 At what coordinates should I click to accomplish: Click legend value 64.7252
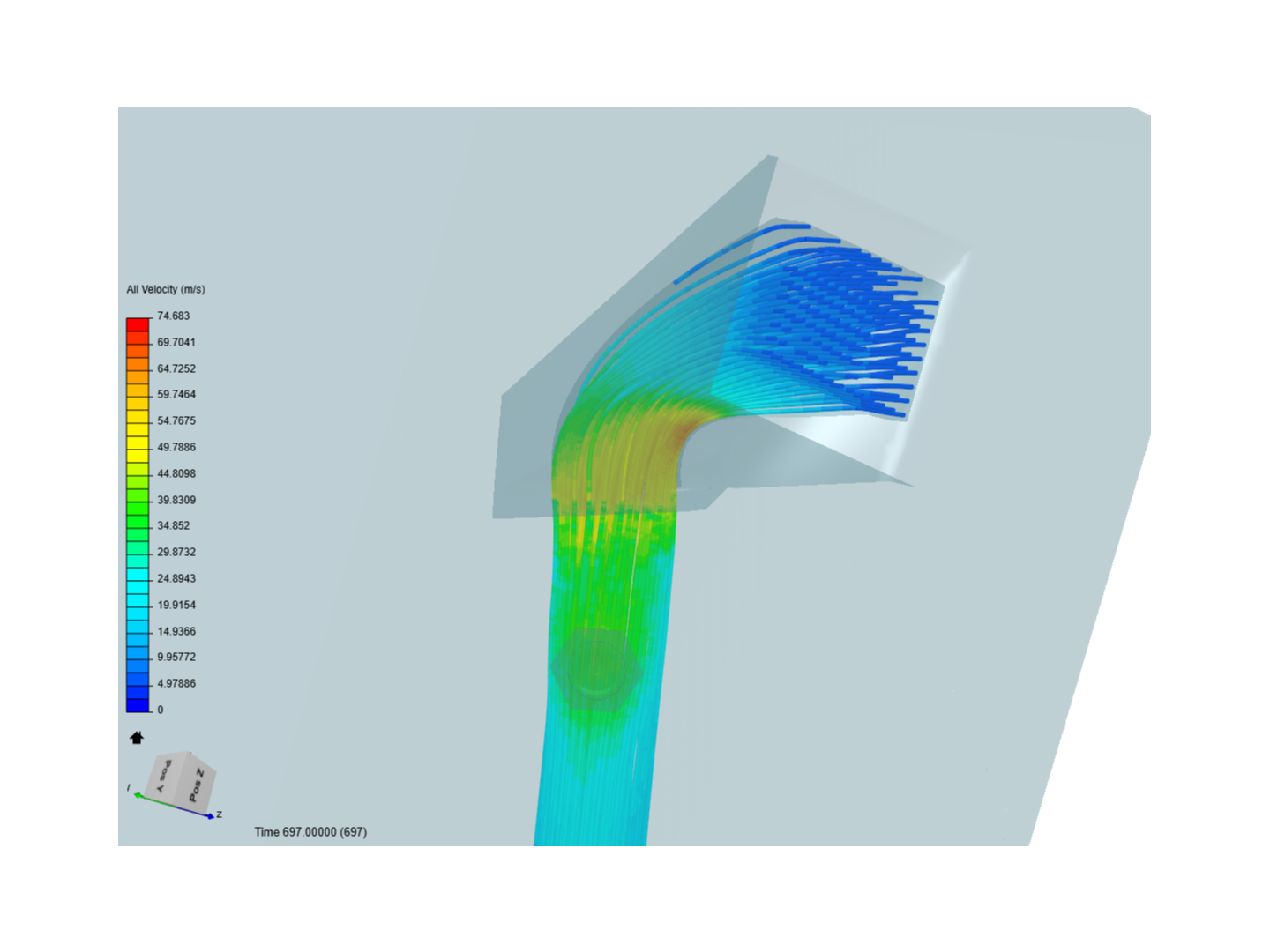point(176,368)
